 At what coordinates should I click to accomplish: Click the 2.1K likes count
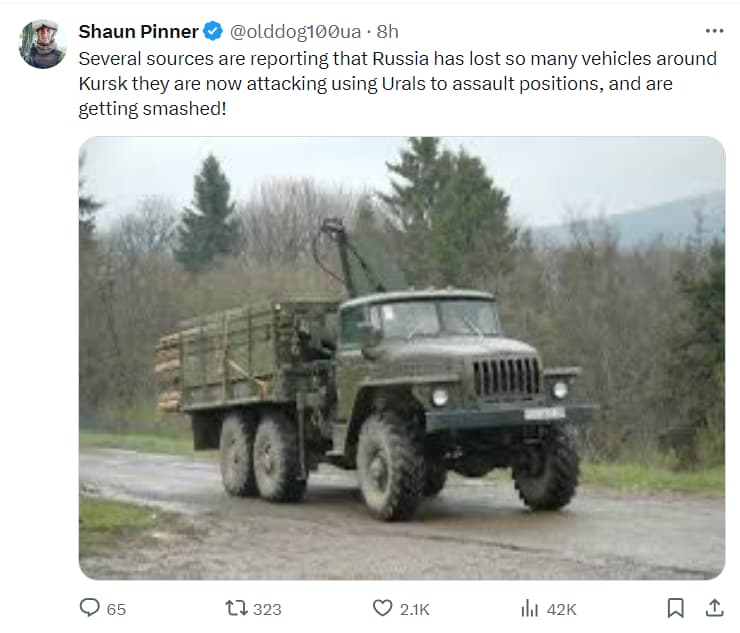point(415,609)
